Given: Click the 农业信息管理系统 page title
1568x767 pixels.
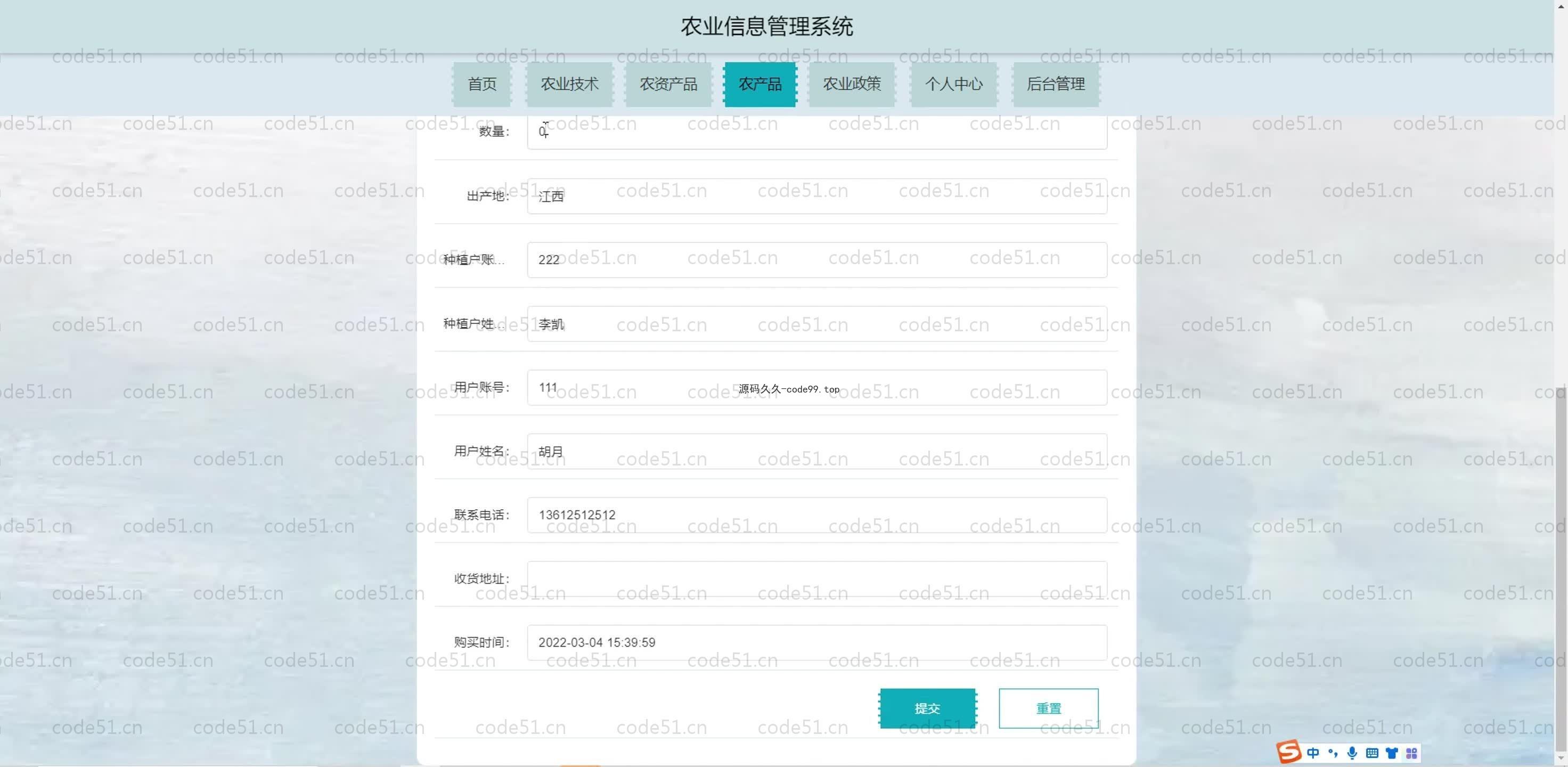Looking at the screenshot, I should (x=767, y=26).
